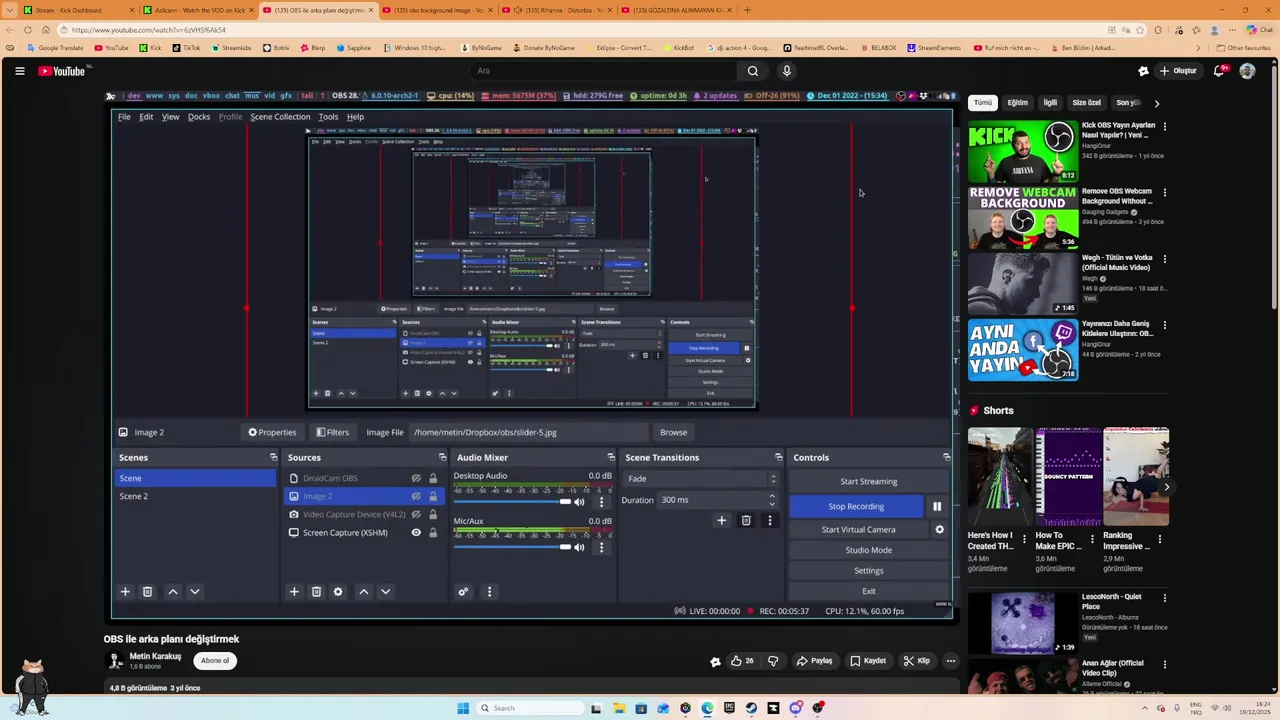
Task: Add a source with Sources plus icon
Action: click(294, 592)
